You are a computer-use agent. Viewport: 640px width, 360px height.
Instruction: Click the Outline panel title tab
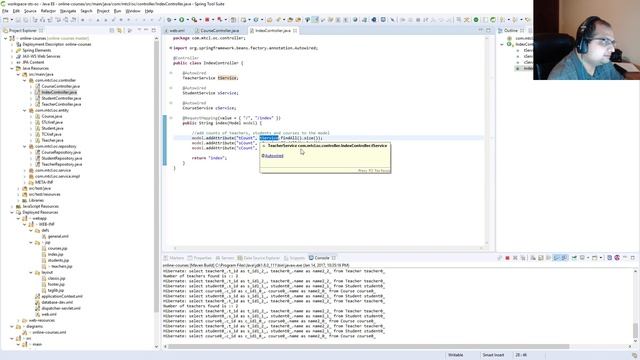tap(511, 31)
